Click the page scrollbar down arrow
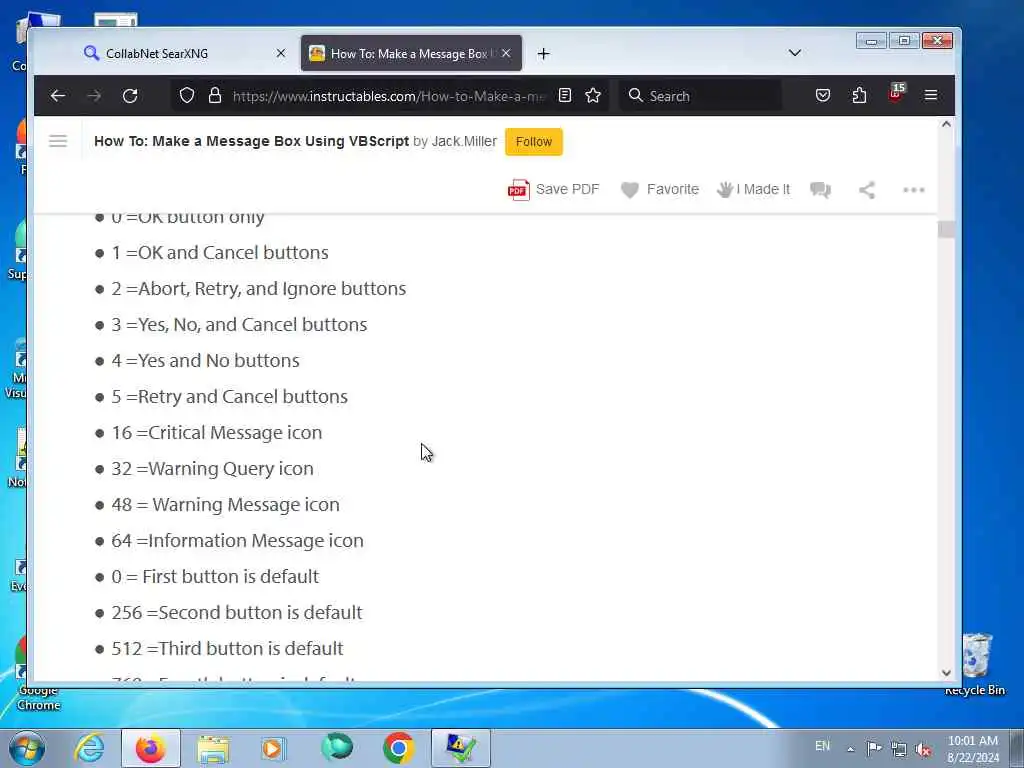The width and height of the screenshot is (1024, 768). coord(946,673)
